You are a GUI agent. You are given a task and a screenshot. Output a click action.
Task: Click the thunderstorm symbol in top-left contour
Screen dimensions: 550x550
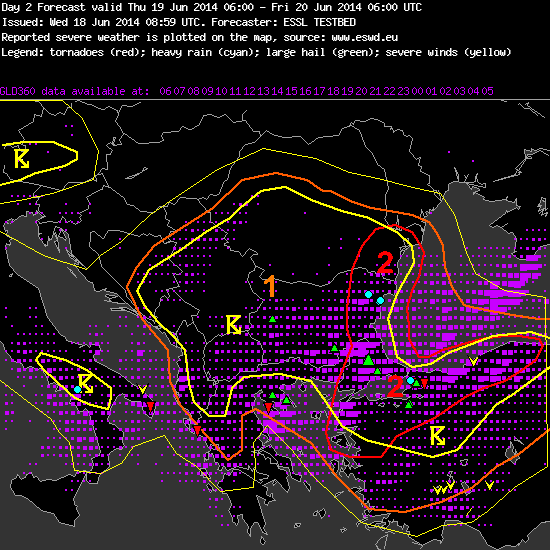click(x=22, y=159)
